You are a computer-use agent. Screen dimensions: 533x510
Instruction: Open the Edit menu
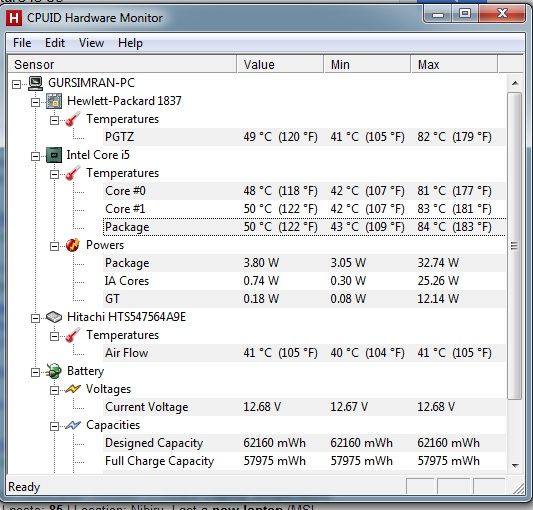(55, 43)
